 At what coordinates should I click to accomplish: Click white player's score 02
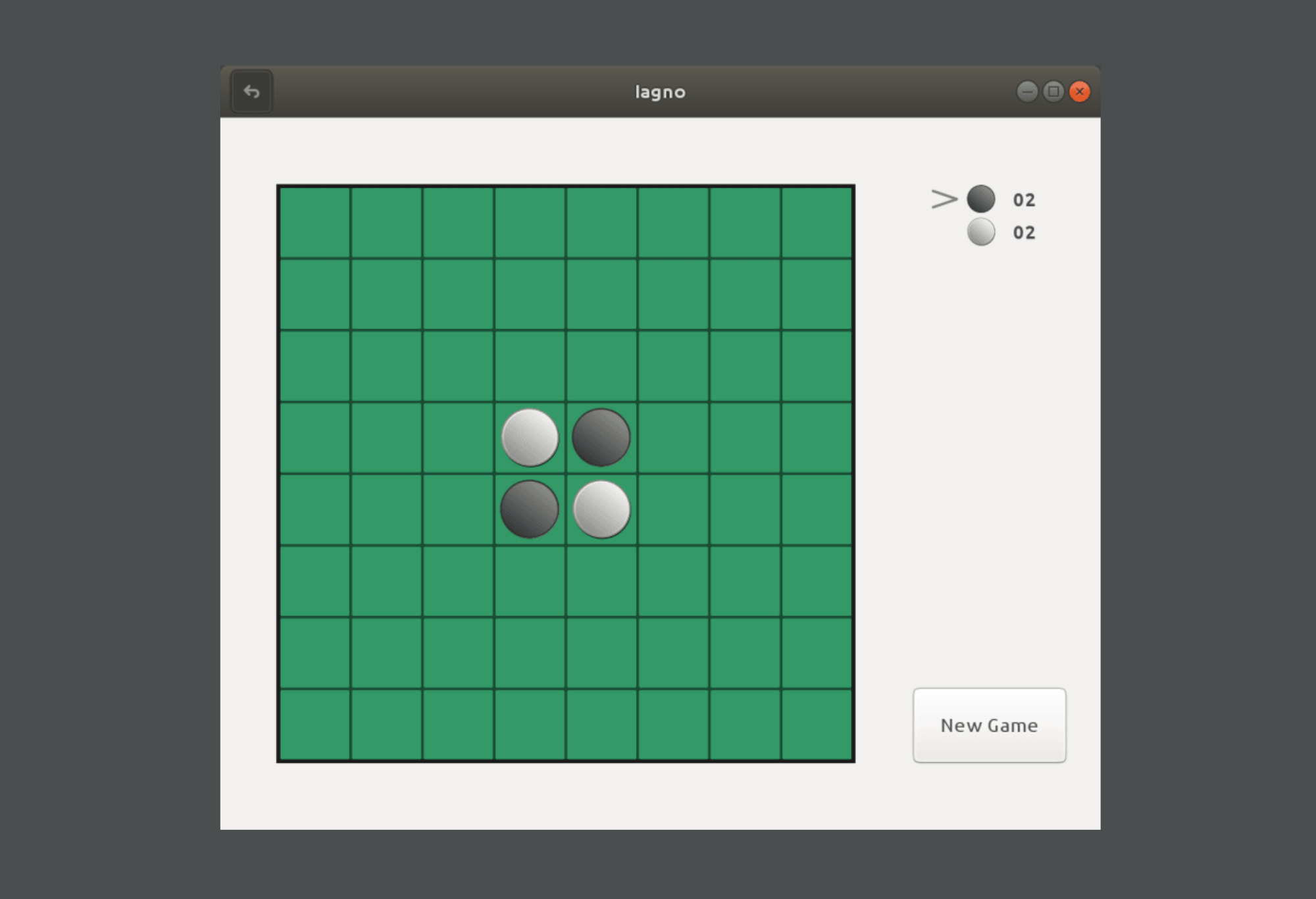click(x=1024, y=233)
